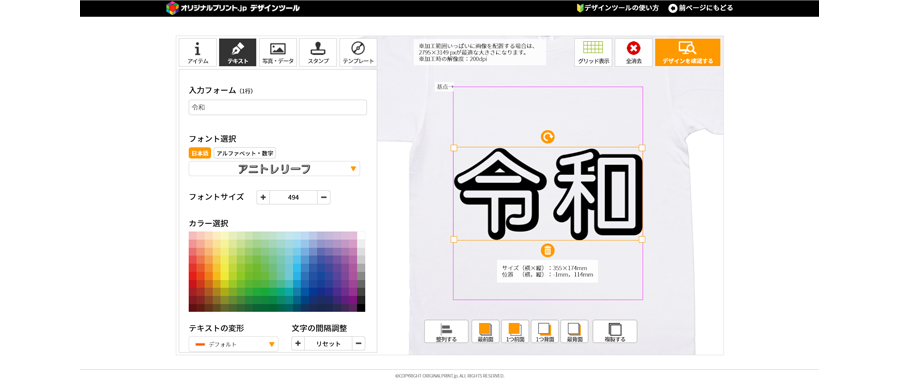The width and height of the screenshot is (900, 391).
Task: Pick the white swatch at the palette's top-right
Action: (x=361, y=236)
